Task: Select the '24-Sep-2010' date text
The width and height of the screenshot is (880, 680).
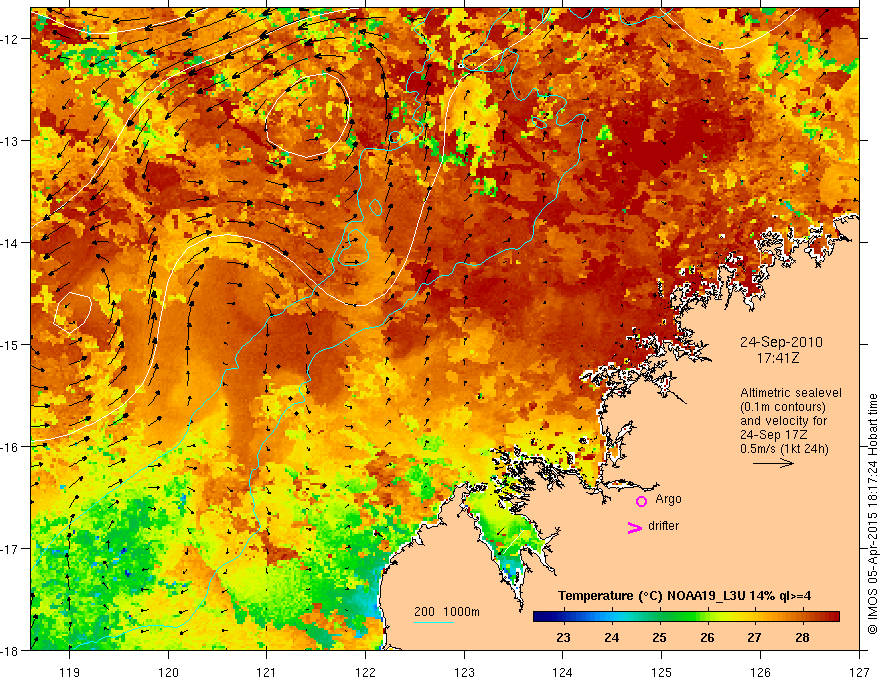Action: point(781,342)
